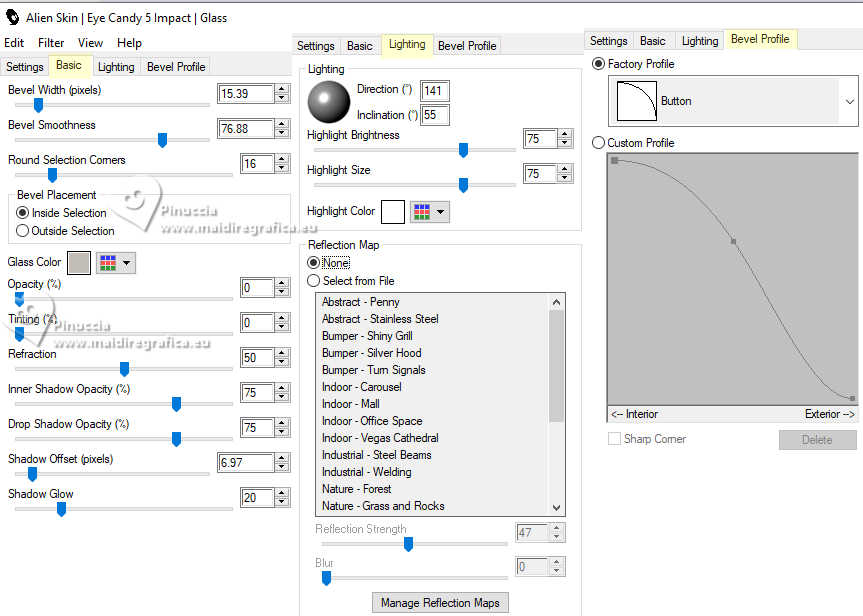Click the middle control point on profile curve
This screenshot has width=863, height=616.
click(733, 241)
